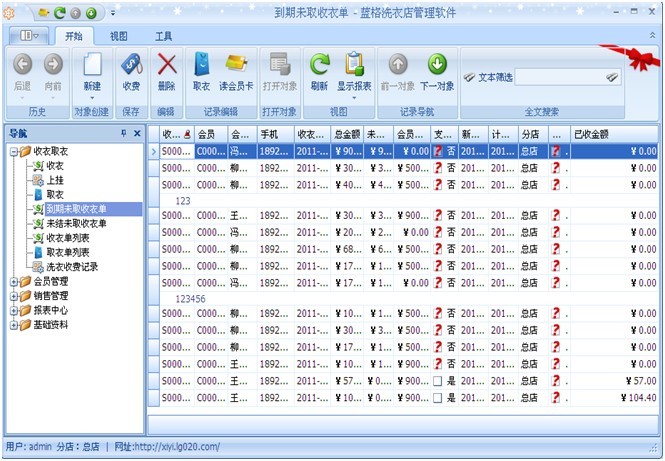Viewport: 665px width, 461px height.
Task: Sort by the 总金额 column header
Action: click(347, 134)
